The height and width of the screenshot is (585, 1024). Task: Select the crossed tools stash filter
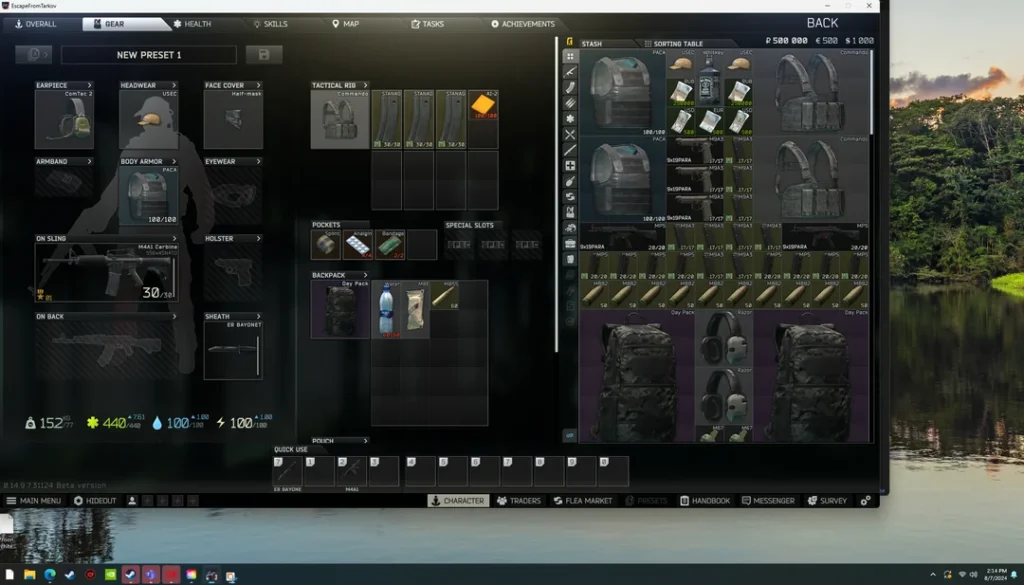tap(569, 134)
